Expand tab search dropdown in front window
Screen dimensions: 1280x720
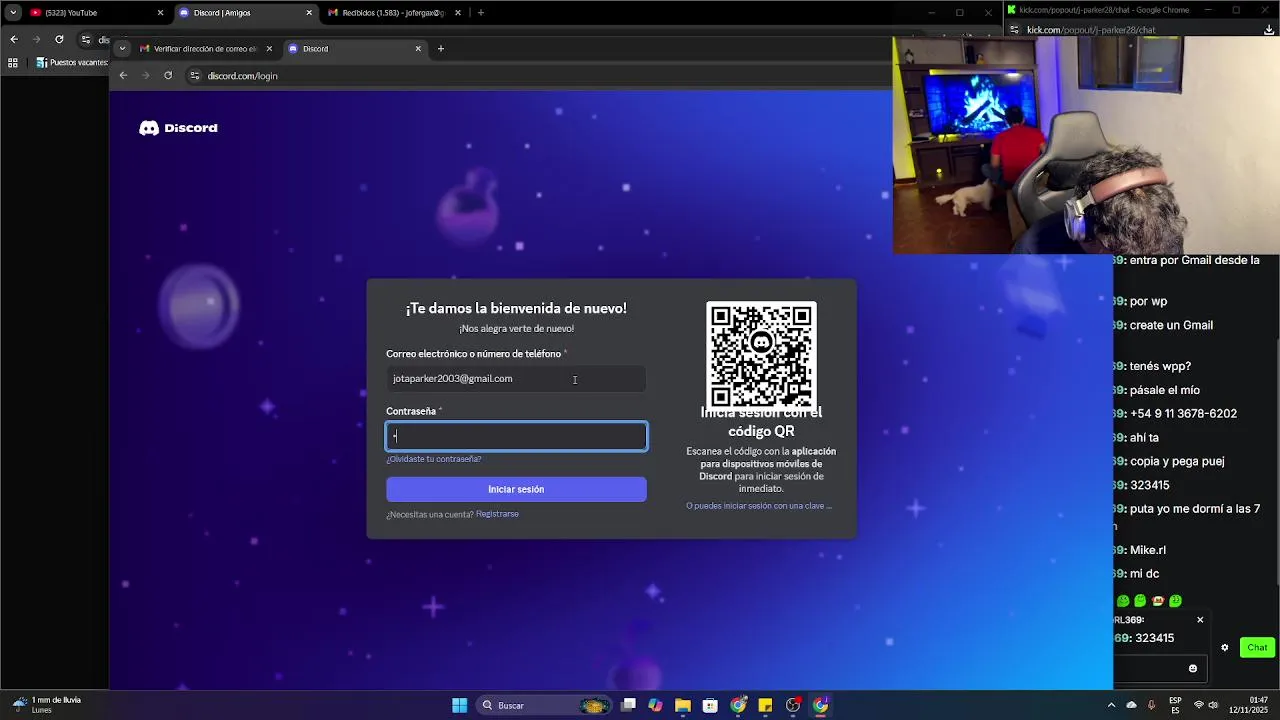(122, 49)
